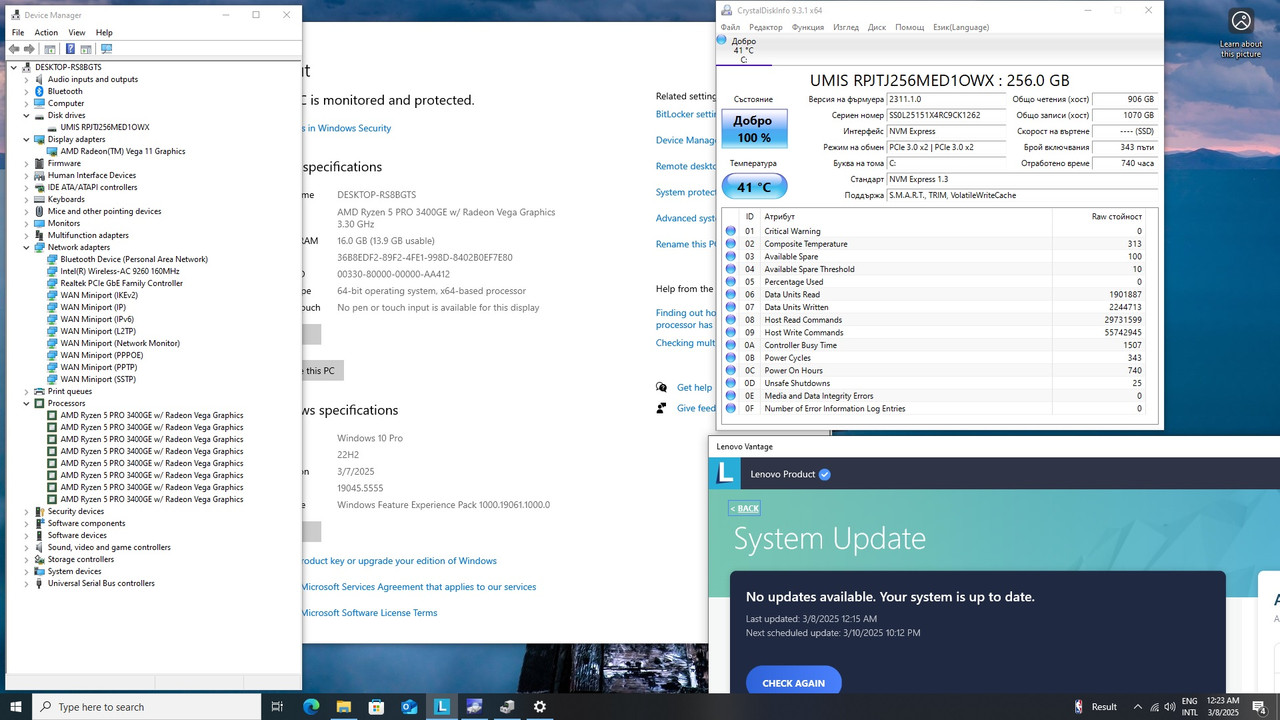Click the Intel Wireless-AC 9260 adapter icon

(52, 271)
